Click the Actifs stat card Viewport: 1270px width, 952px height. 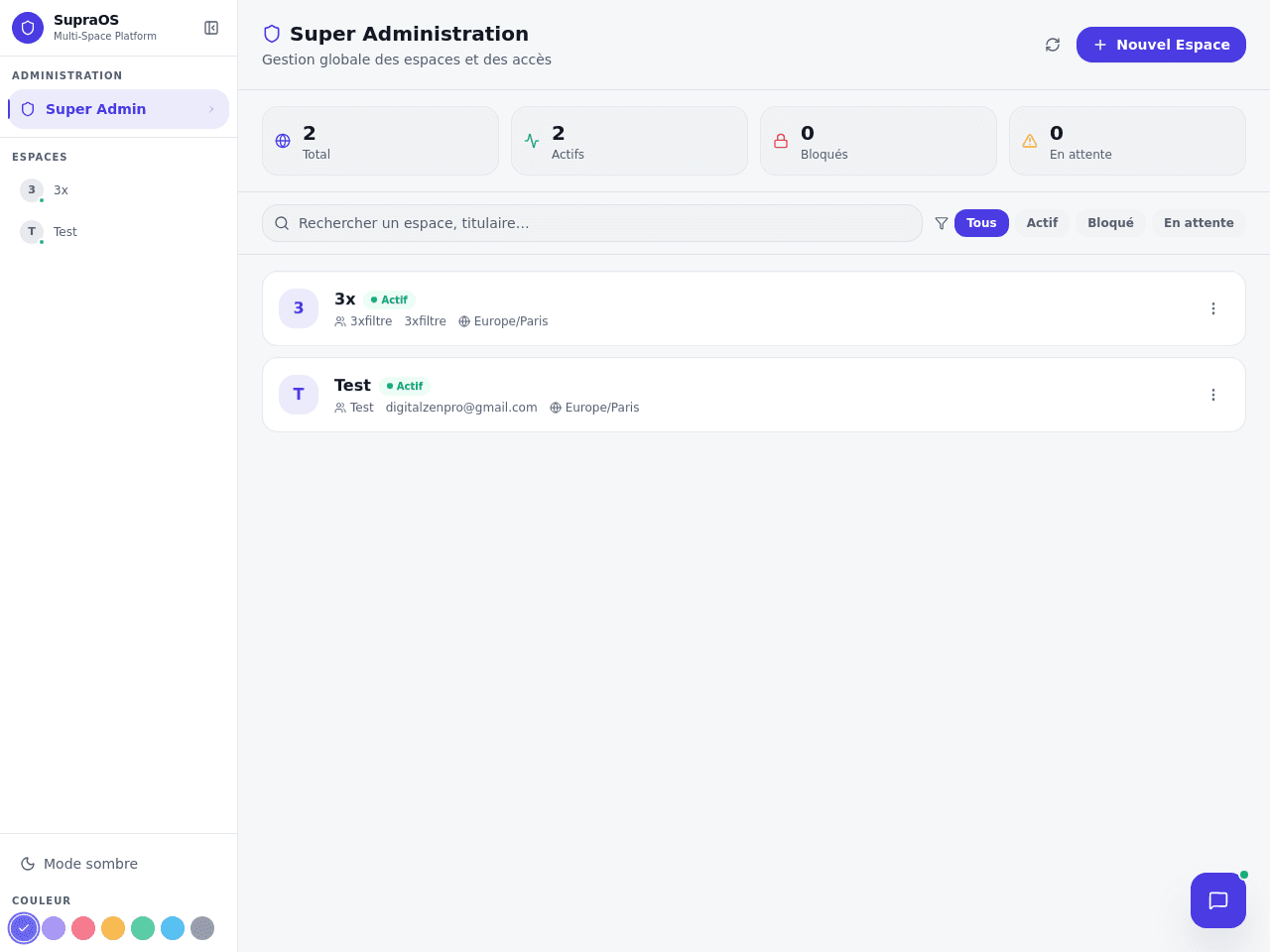click(x=629, y=141)
